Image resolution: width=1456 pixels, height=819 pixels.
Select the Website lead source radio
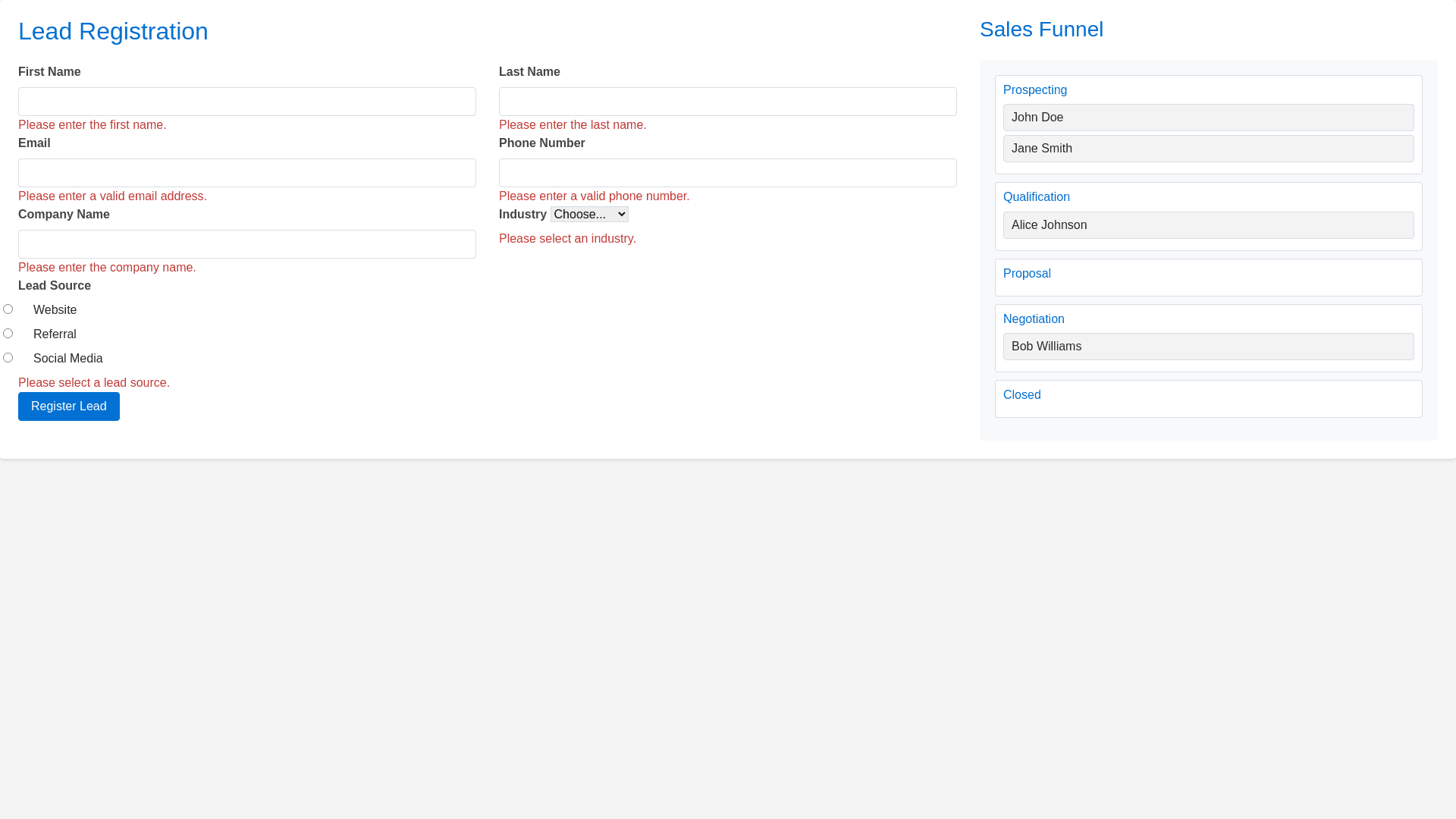pos(8,309)
